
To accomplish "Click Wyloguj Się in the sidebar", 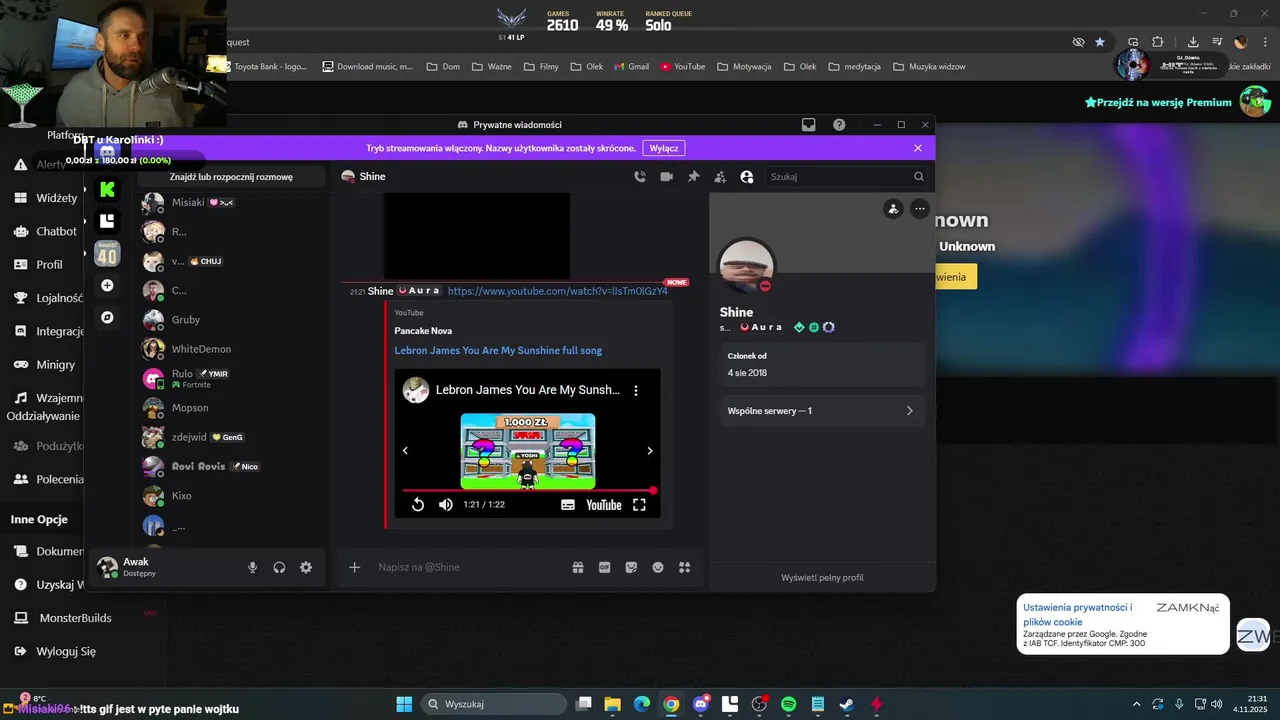I will 55,651.
